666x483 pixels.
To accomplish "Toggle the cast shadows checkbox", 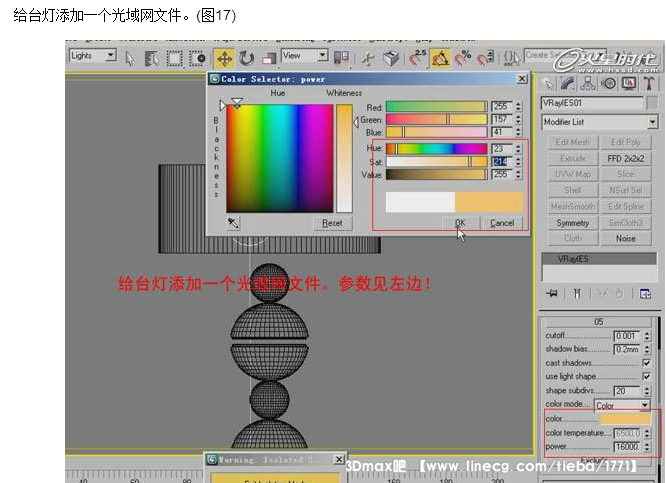I will pyautogui.click(x=646, y=363).
